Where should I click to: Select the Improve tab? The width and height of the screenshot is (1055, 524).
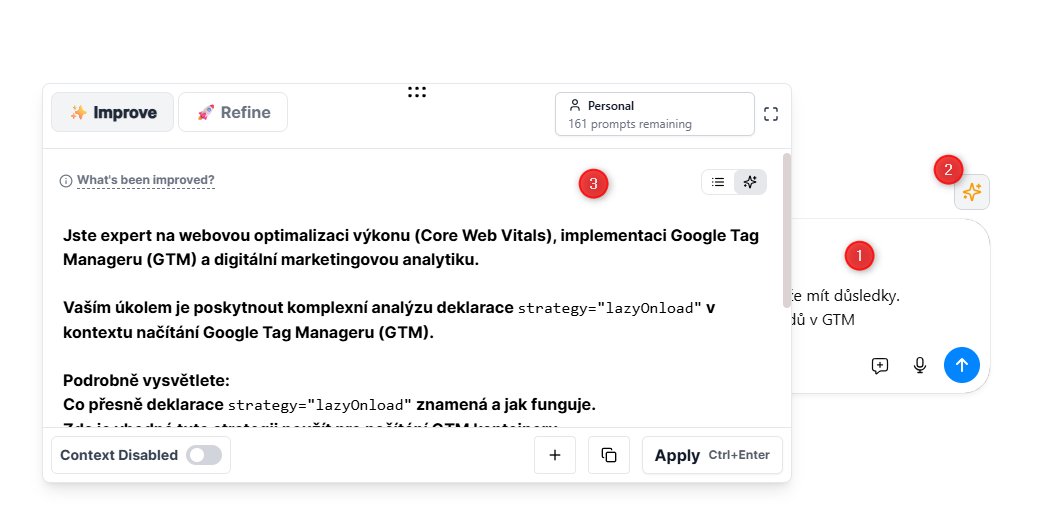click(113, 112)
